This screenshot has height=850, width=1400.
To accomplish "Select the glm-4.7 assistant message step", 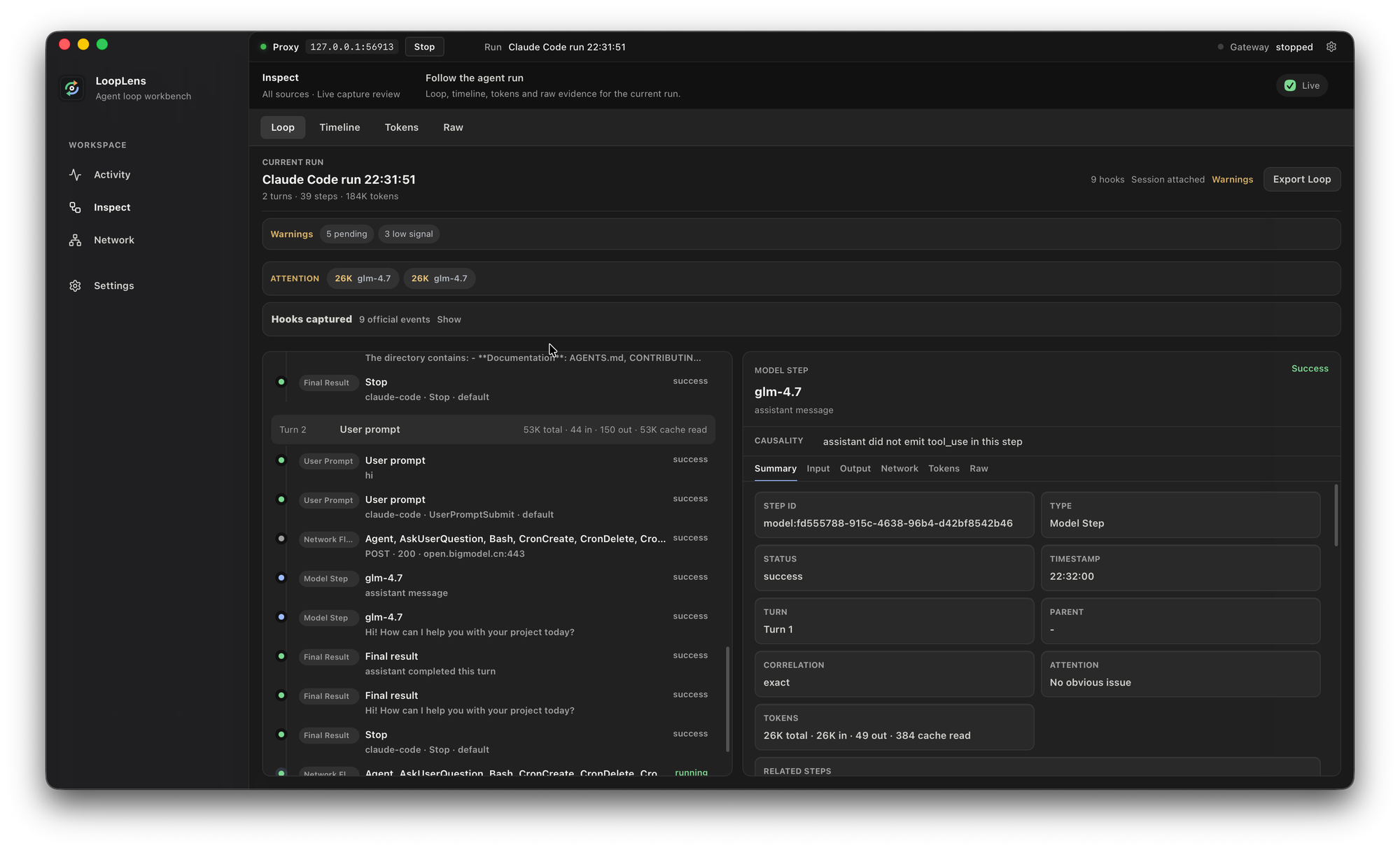I will [x=493, y=585].
